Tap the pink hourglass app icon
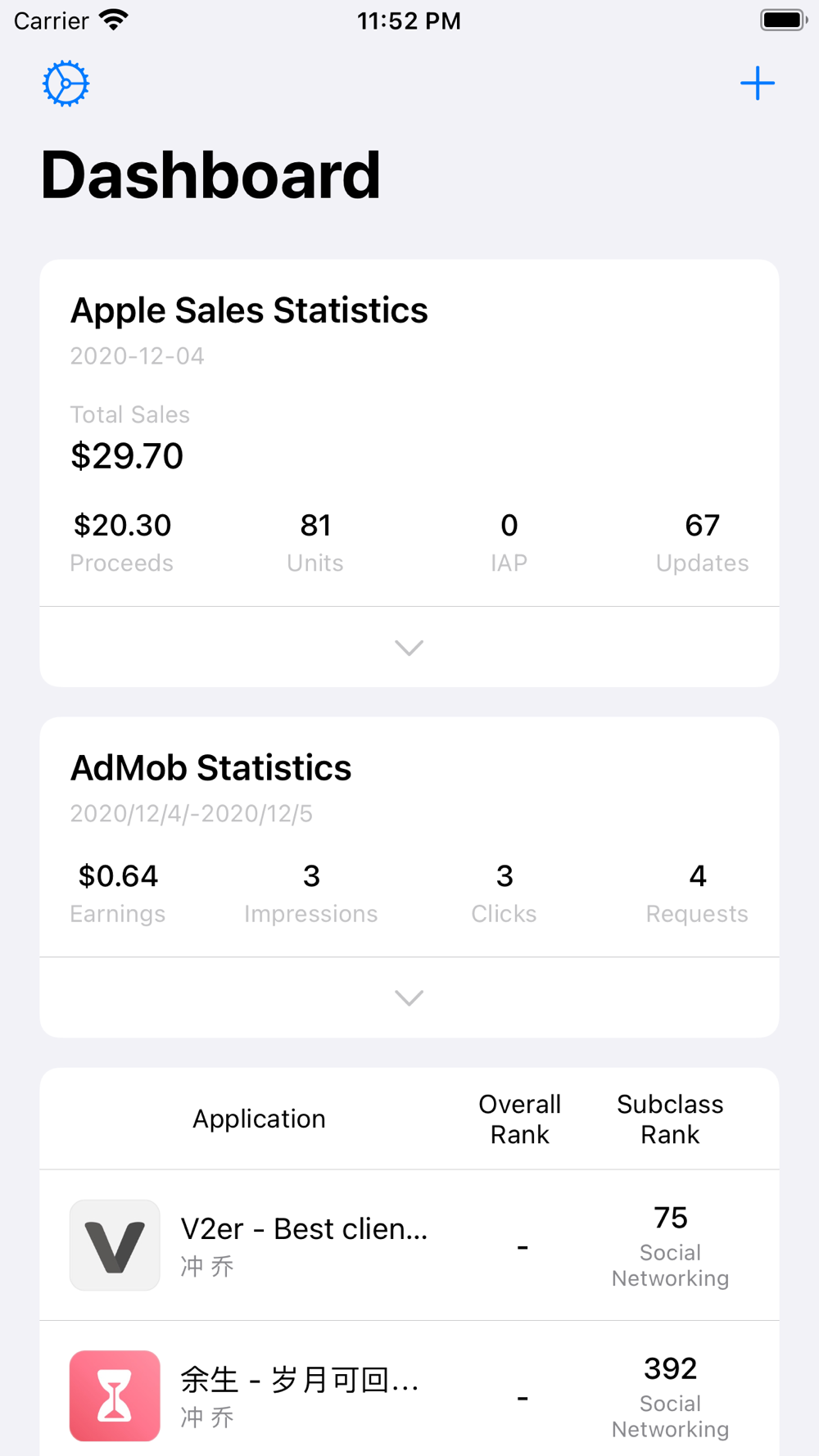819x1456 pixels. [x=115, y=1395]
